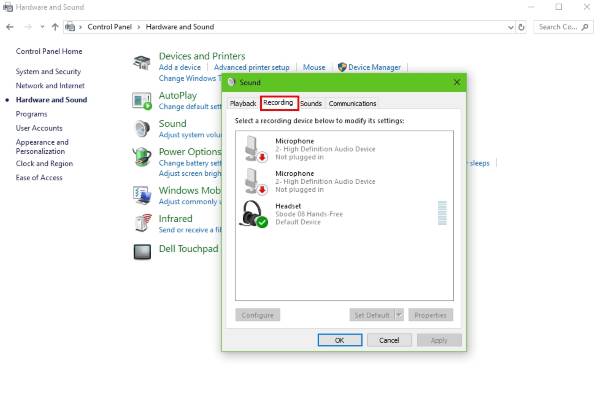
Task: Click the Dell Touchpad icon
Action: pyautogui.click(x=142, y=252)
